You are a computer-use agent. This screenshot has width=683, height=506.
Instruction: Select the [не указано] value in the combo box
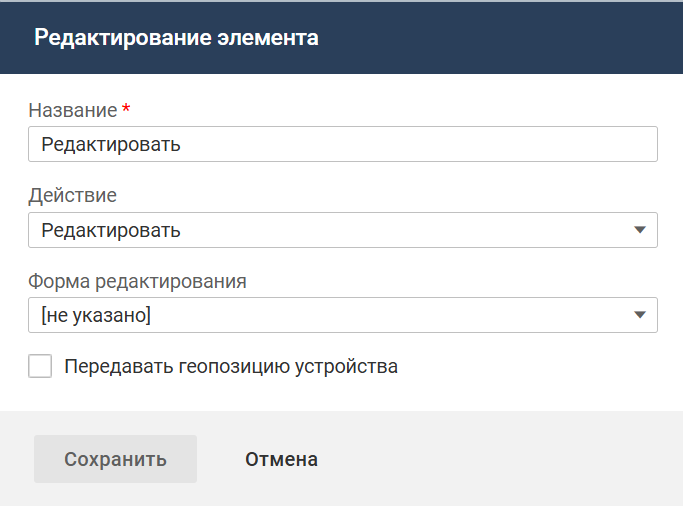[96, 315]
